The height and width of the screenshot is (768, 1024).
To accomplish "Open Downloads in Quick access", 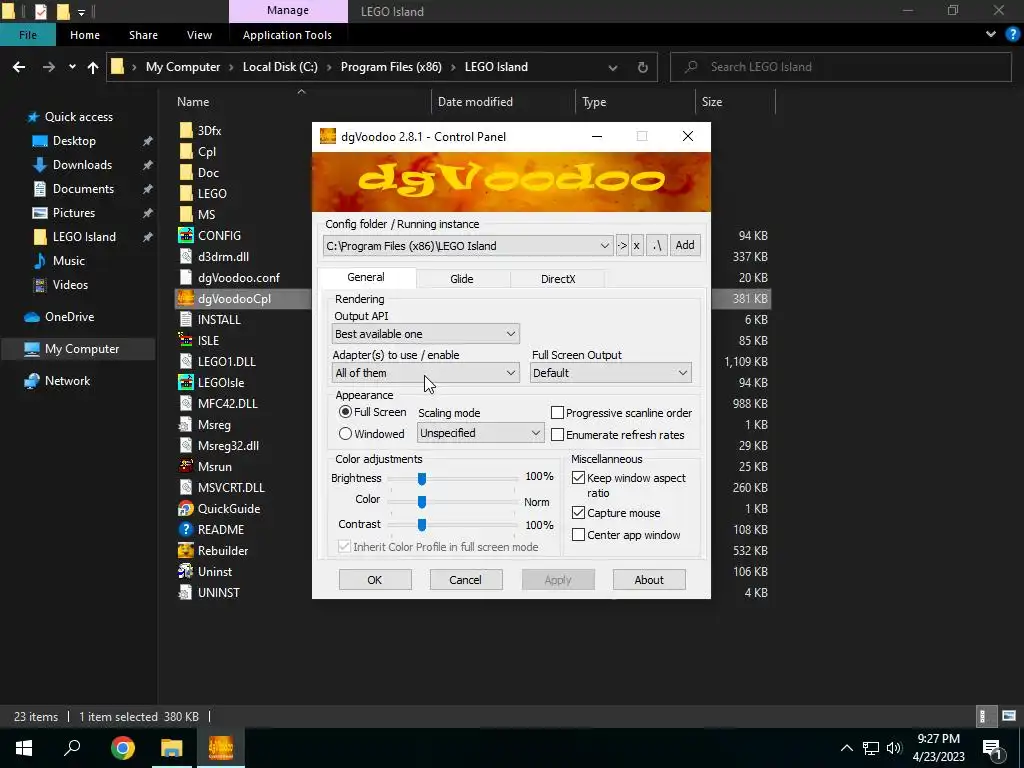I will click(82, 165).
